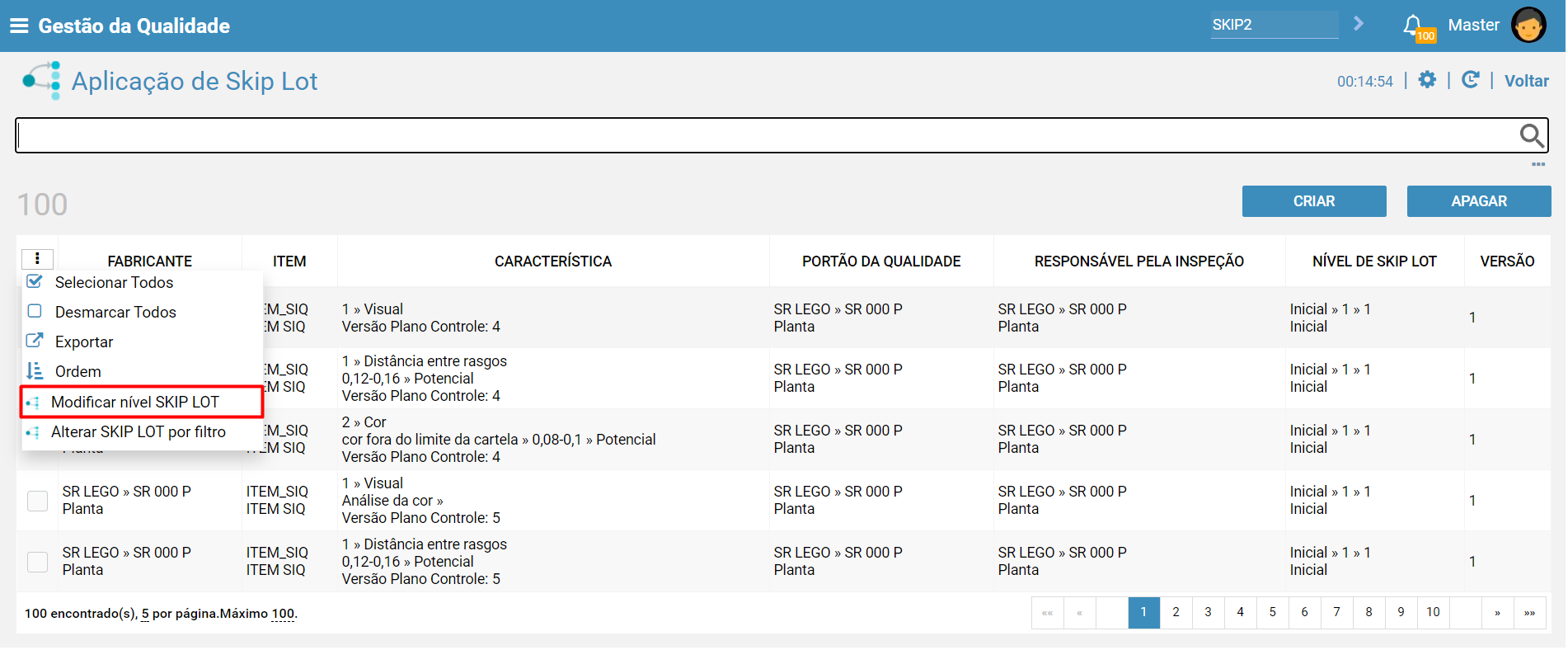Image resolution: width=1568 pixels, height=650 pixels.
Task: Go to page 2
Action: tap(1176, 612)
